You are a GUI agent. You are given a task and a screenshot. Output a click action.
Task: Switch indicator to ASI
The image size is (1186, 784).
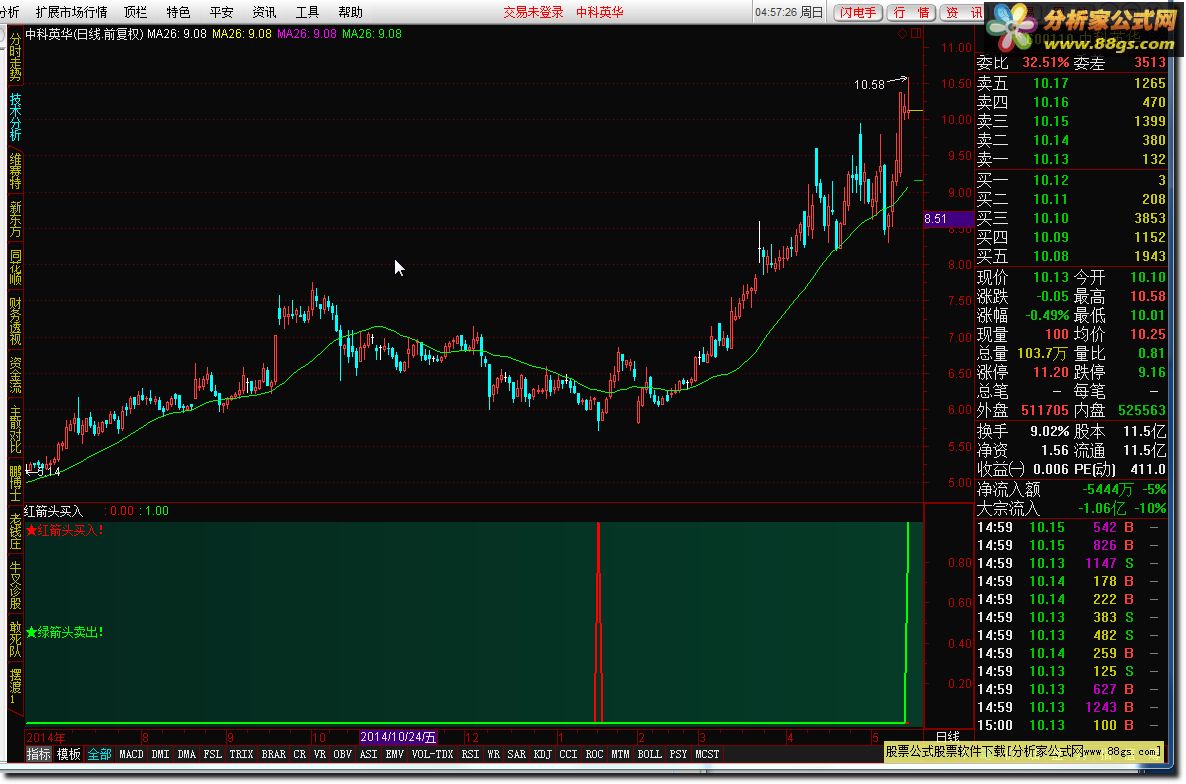(x=368, y=754)
